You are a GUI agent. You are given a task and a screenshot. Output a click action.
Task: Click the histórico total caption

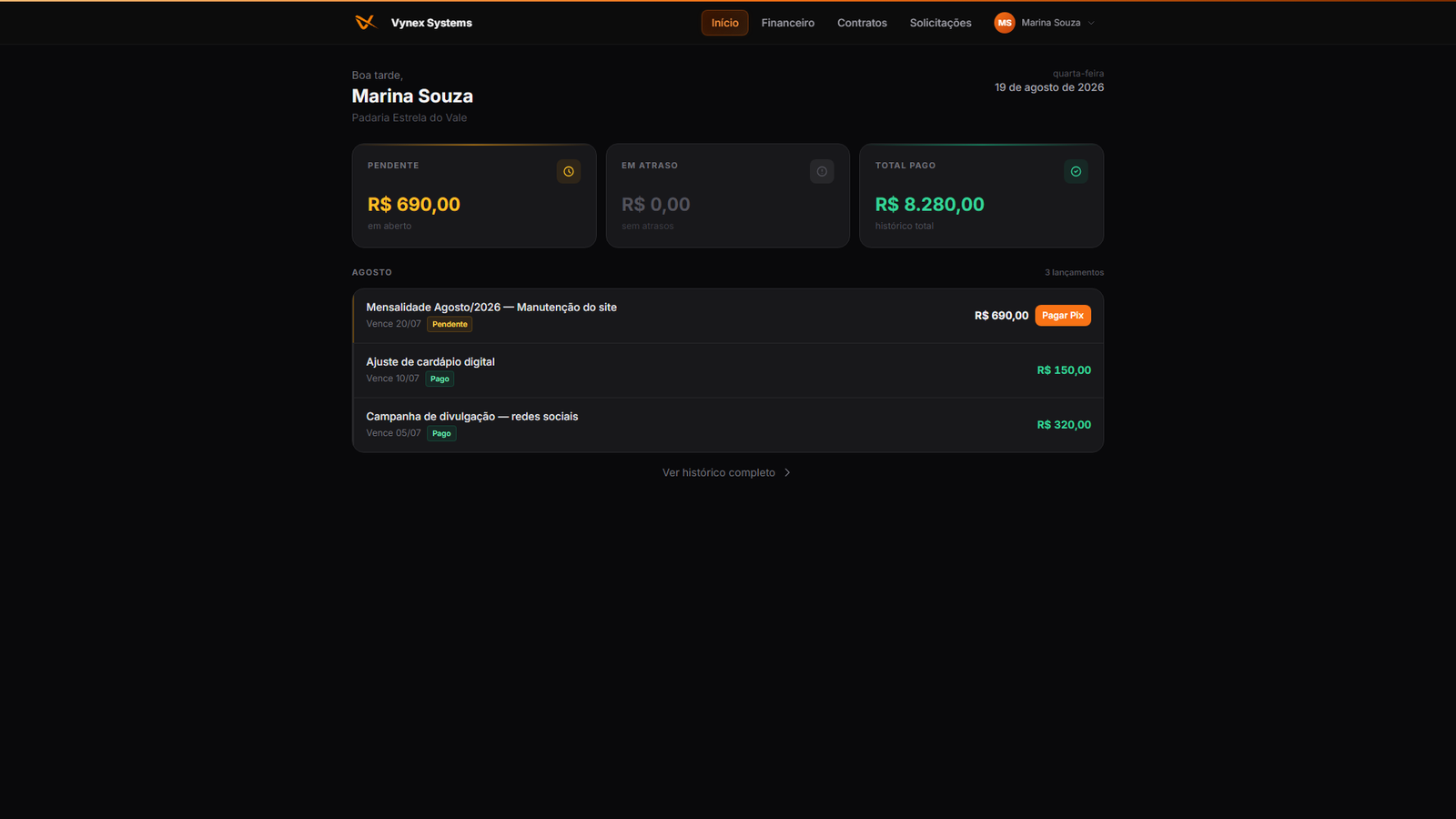(x=905, y=227)
